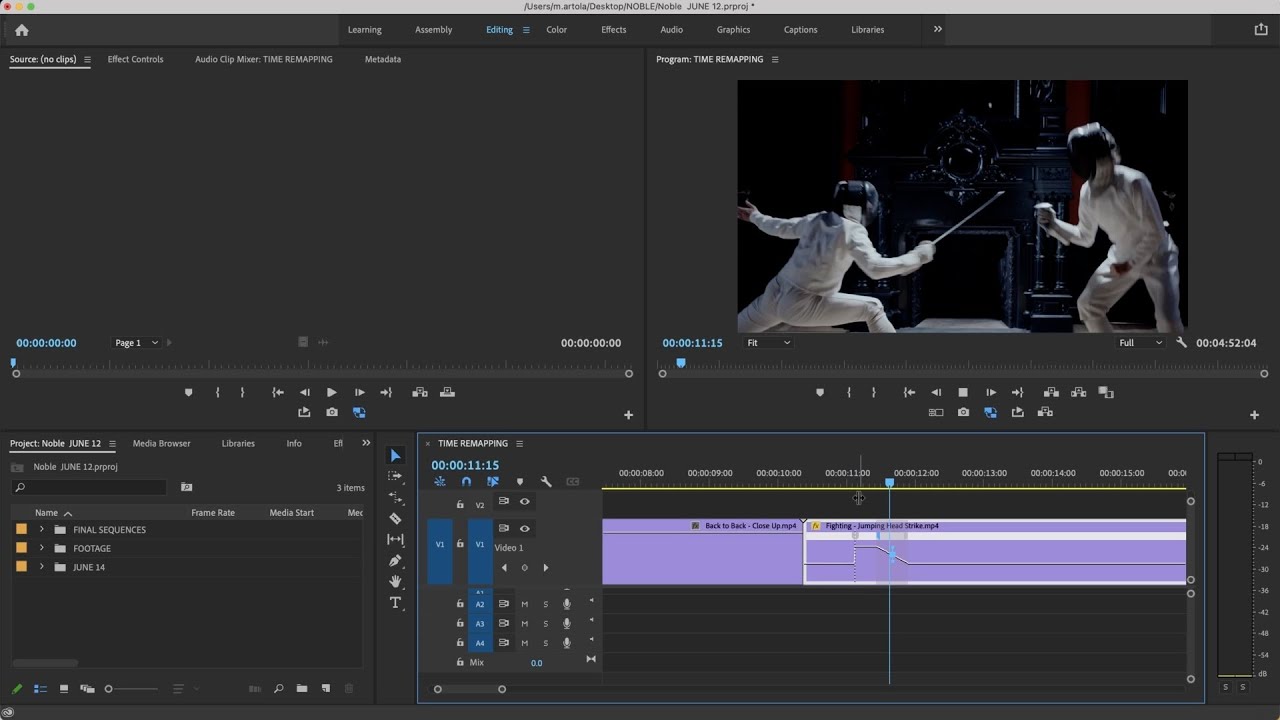Toggle track lock on V2
The height and width of the screenshot is (720, 1280).
[460, 504]
